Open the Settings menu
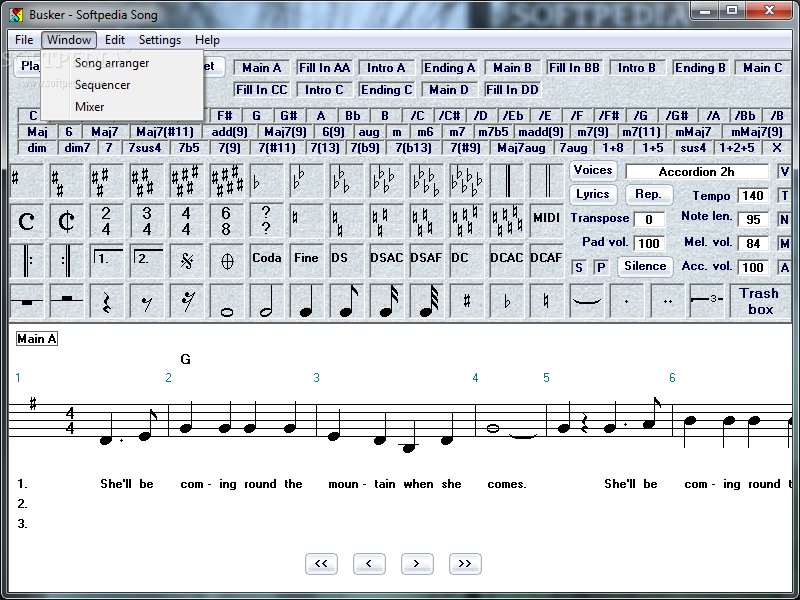Image resolution: width=800 pixels, height=600 pixels. 160,40
